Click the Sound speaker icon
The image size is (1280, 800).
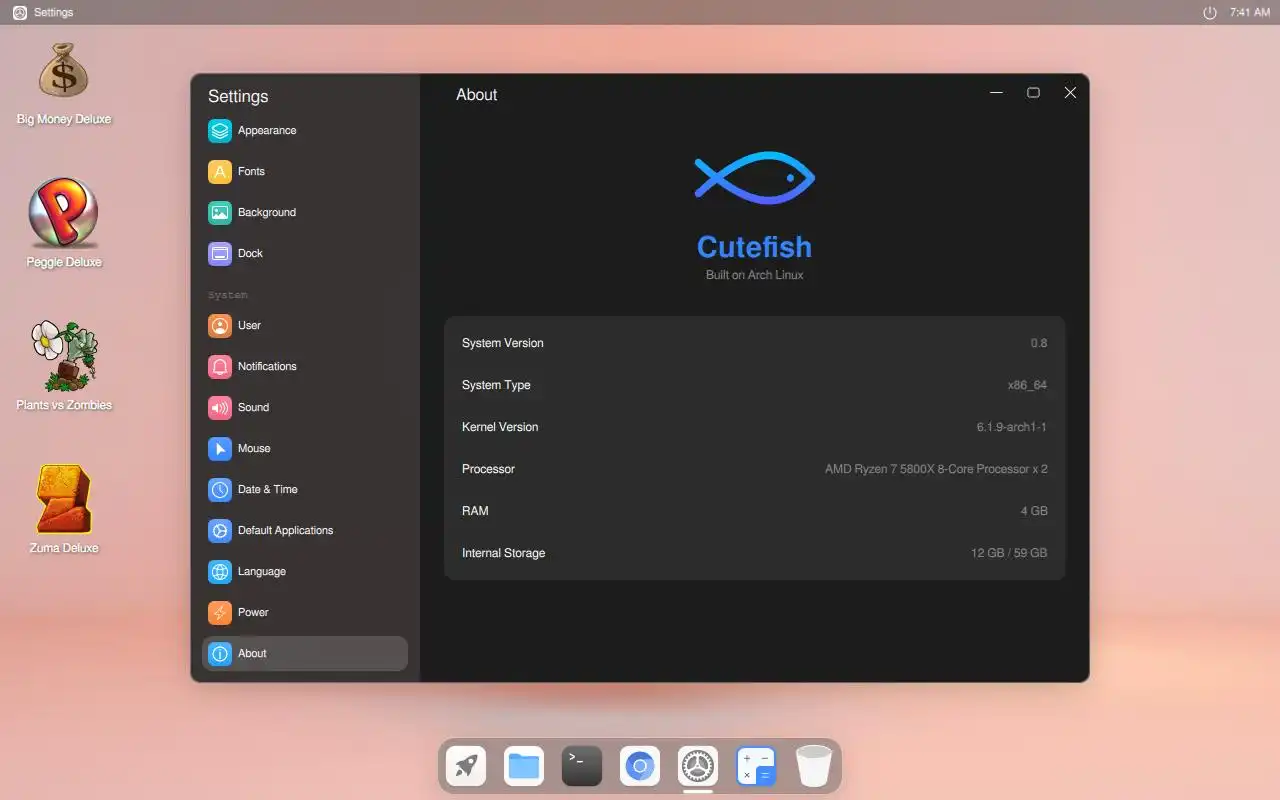pyautogui.click(x=220, y=408)
